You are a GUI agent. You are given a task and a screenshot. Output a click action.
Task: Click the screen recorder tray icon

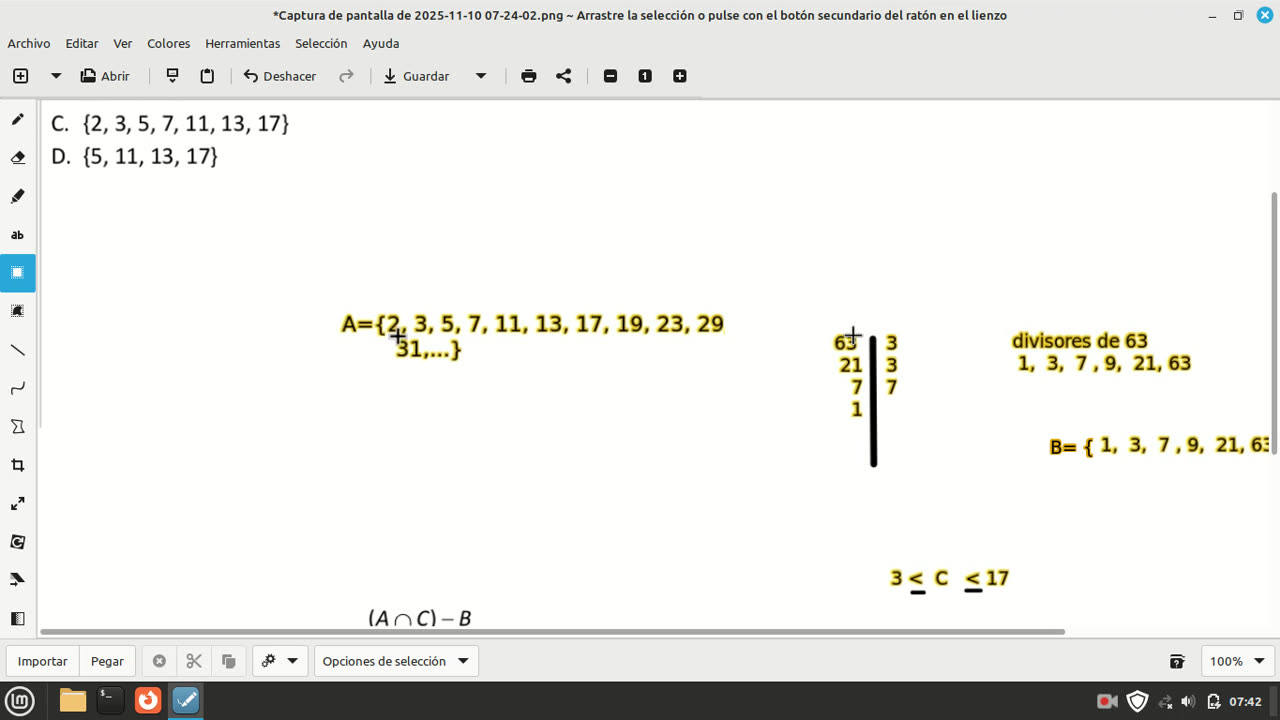pos(1107,701)
